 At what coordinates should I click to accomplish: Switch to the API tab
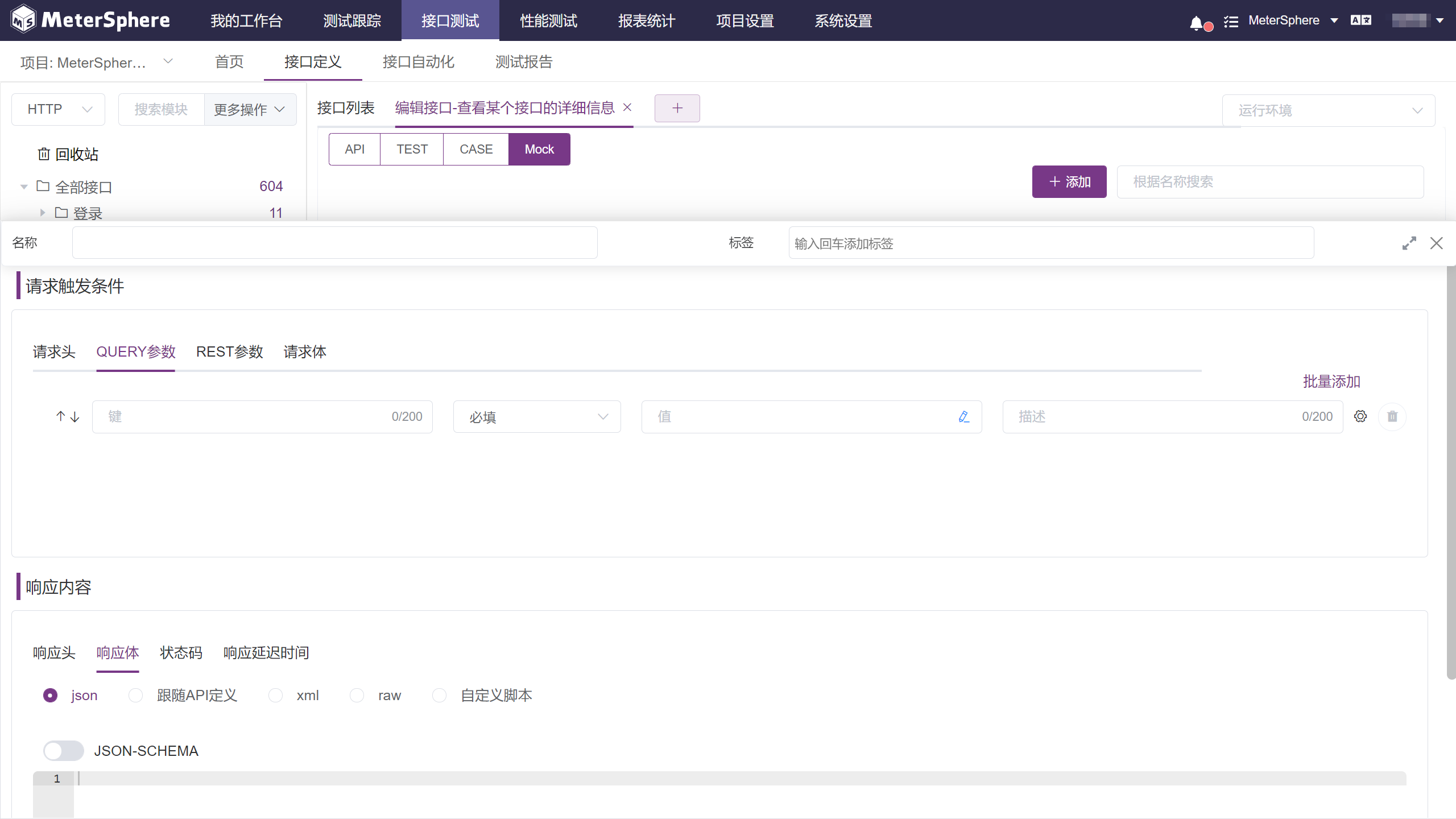point(355,149)
